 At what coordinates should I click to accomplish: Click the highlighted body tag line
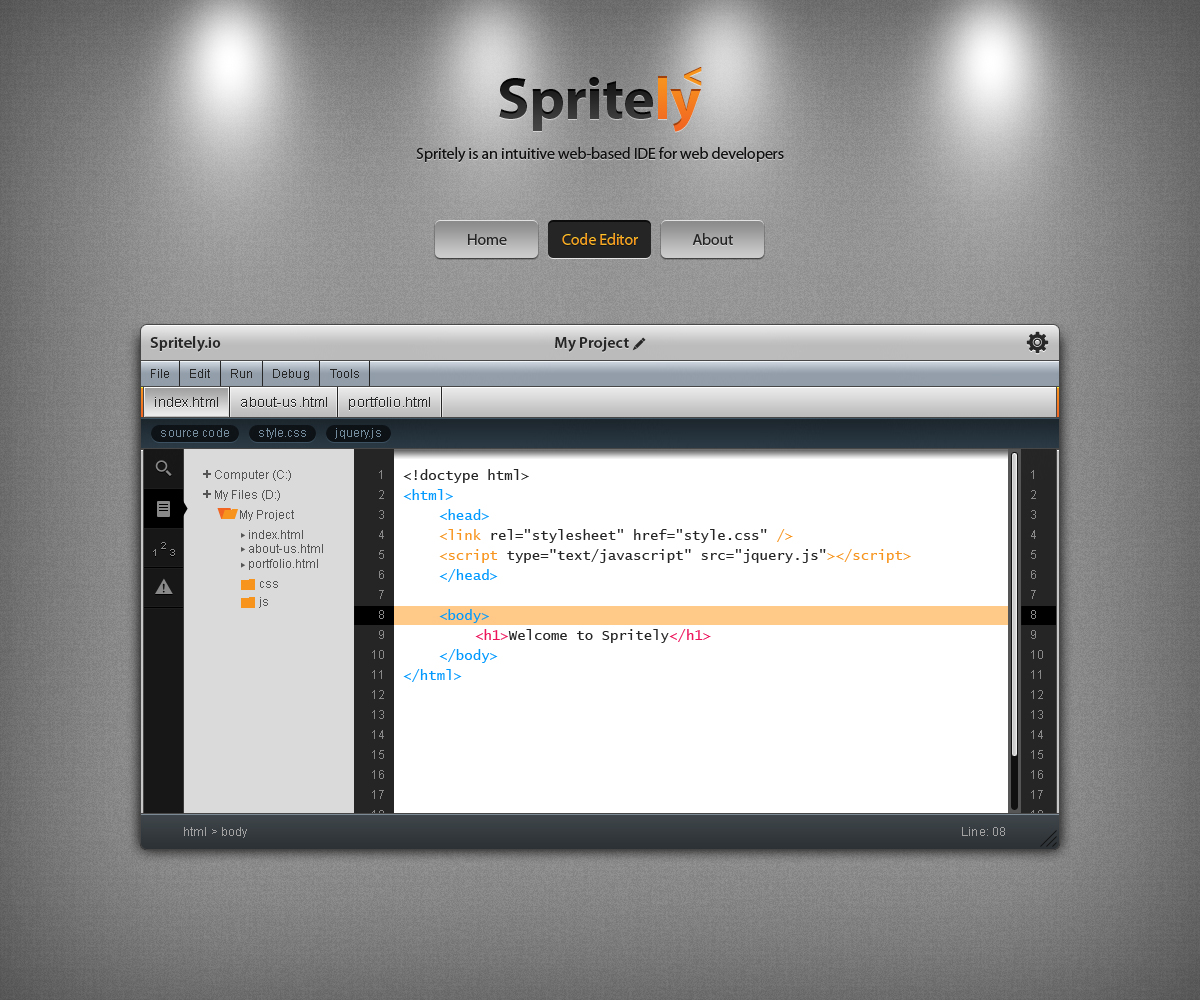[701, 615]
